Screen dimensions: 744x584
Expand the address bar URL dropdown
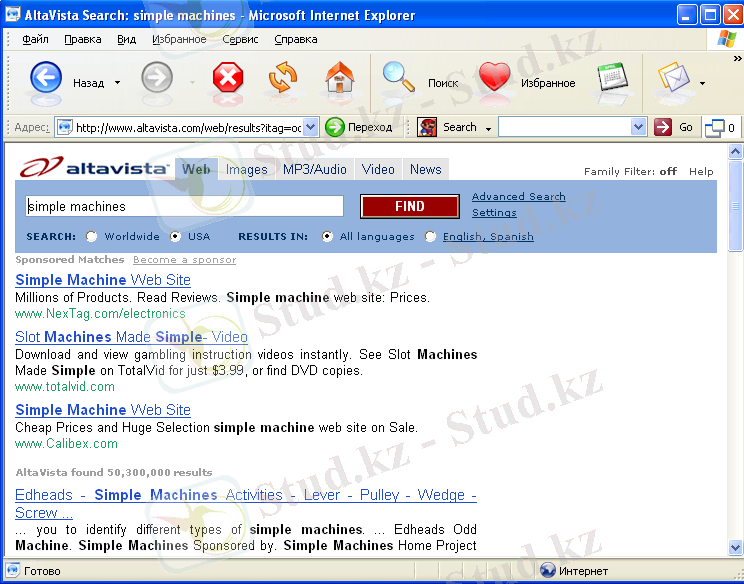[x=310, y=127]
